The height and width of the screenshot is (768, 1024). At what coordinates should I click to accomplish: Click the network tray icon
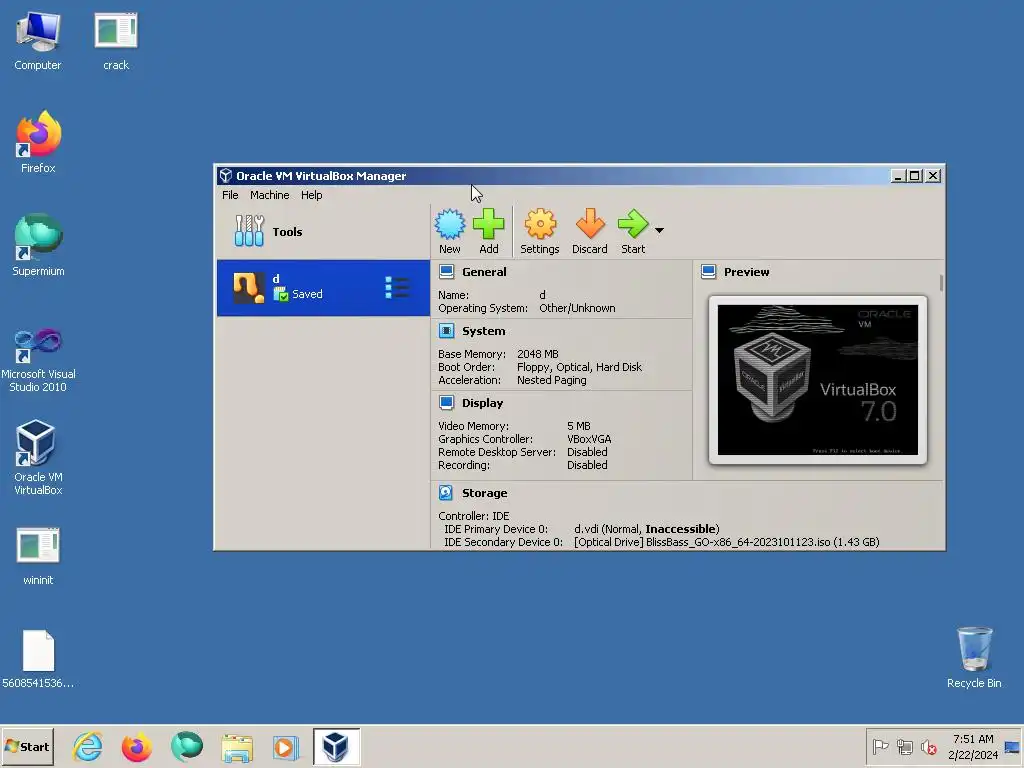pos(904,746)
